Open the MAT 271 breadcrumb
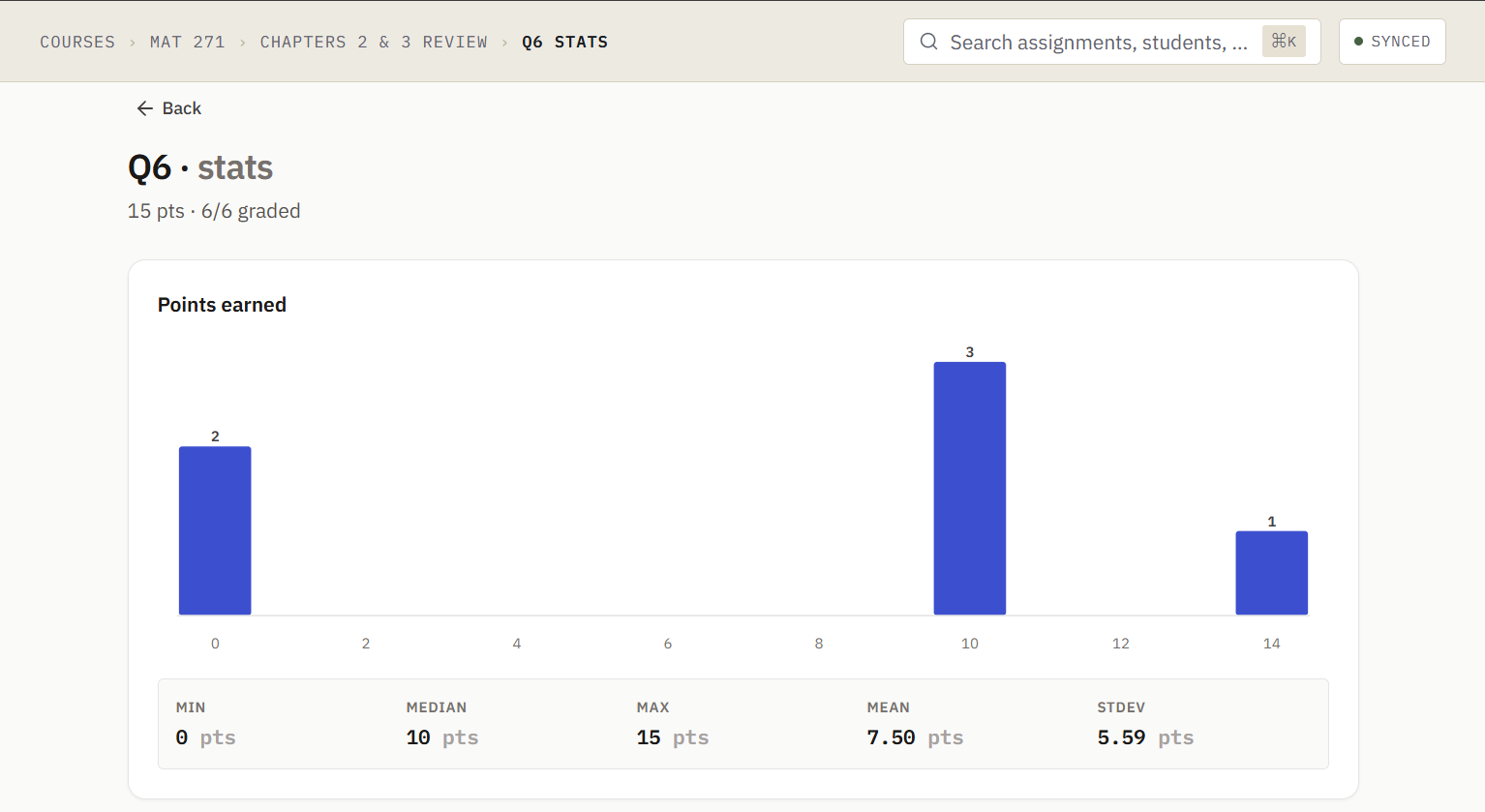The image size is (1485, 812). point(188,42)
